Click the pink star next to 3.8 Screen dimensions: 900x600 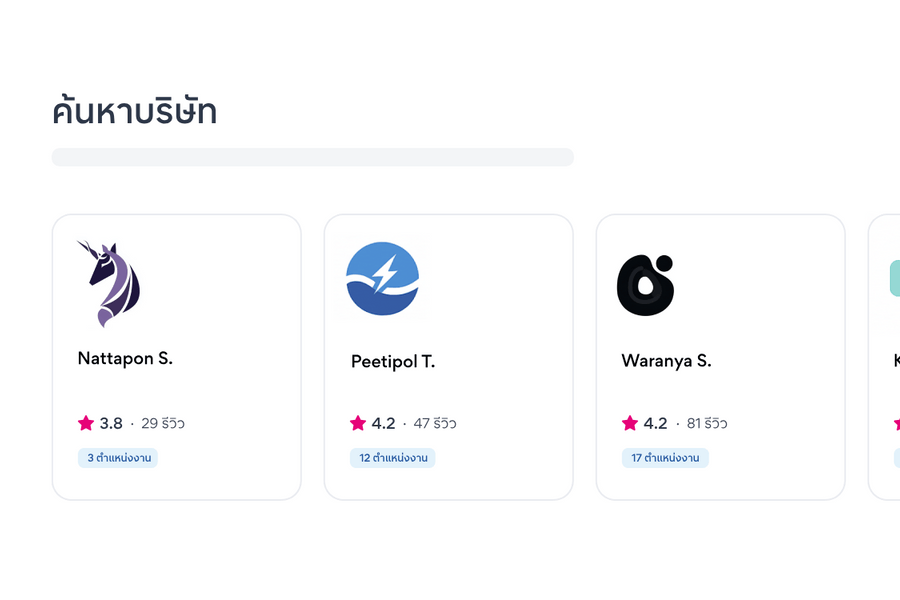point(86,423)
